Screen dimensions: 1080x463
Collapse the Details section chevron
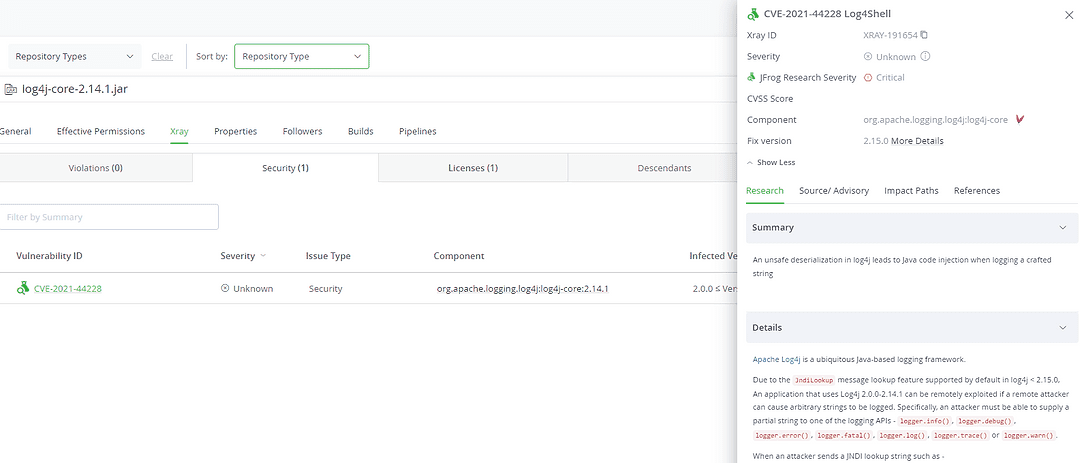tap(1062, 328)
